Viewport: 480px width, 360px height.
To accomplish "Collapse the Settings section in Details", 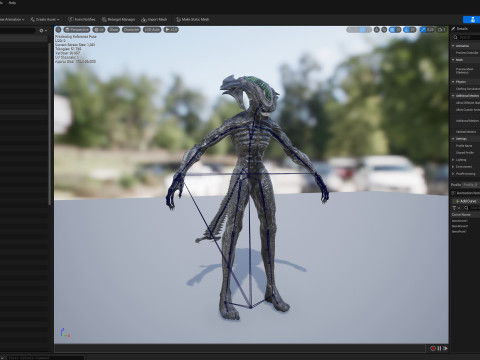I will (453, 139).
